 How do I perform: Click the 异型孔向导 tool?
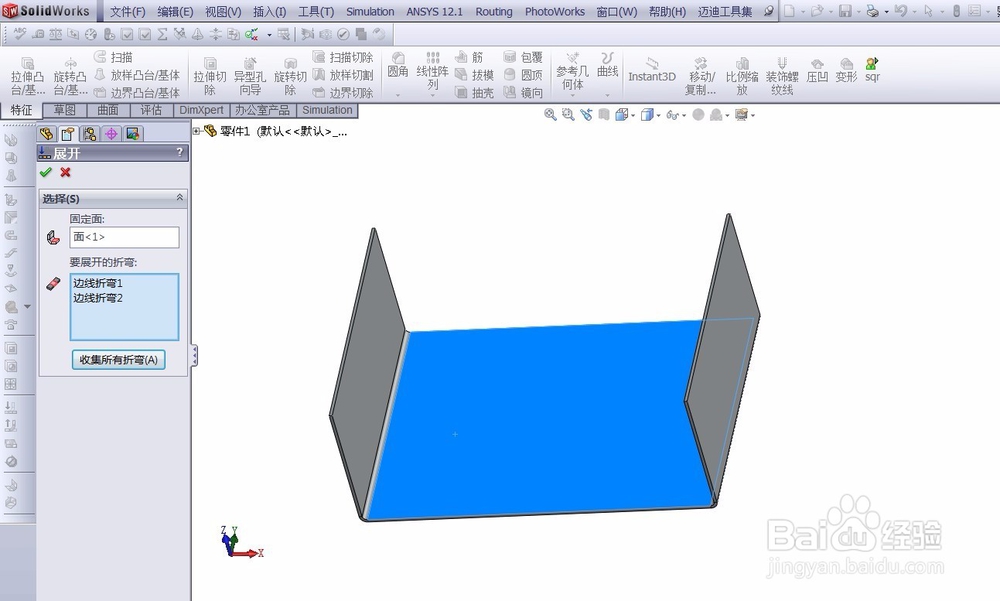pos(249,76)
